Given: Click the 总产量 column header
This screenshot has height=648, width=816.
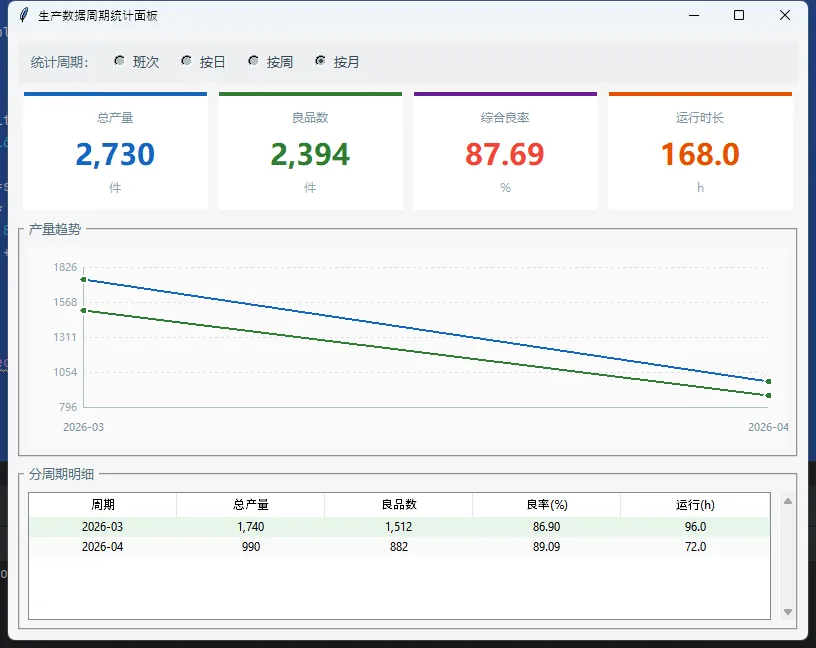Looking at the screenshot, I should (x=250, y=504).
